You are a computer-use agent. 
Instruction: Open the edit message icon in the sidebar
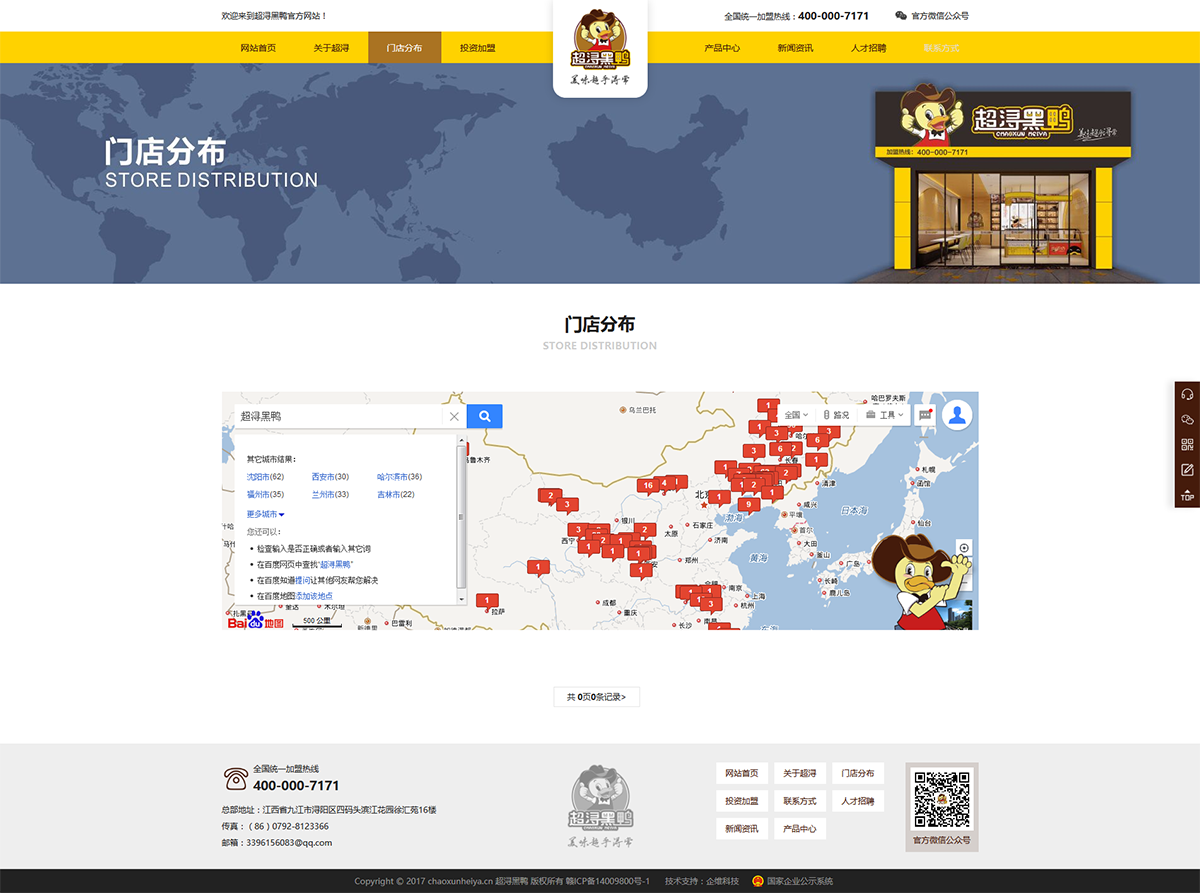[1187, 470]
